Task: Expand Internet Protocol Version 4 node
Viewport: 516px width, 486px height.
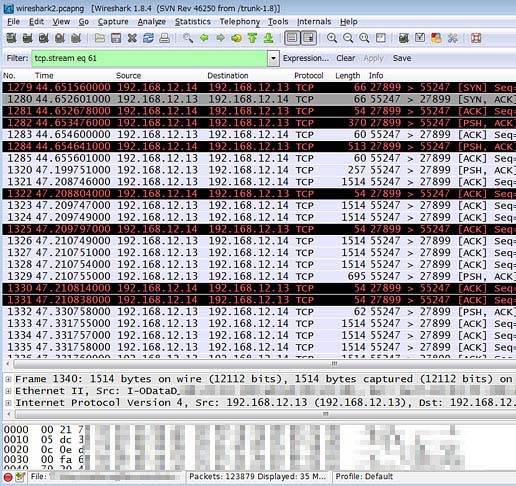Action: coord(8,403)
